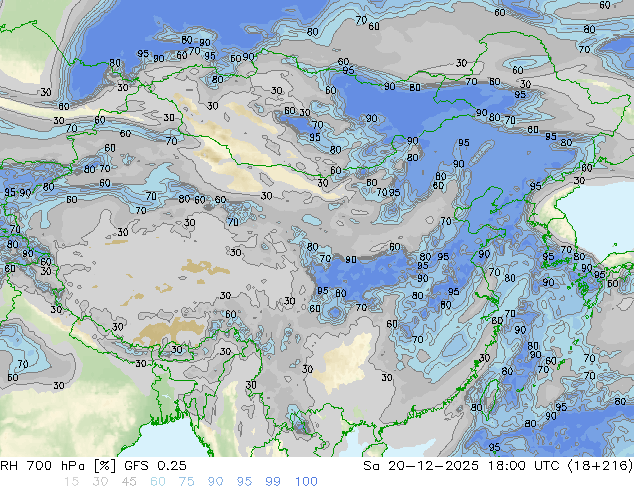This screenshot has width=634, height=490.
Task: Click the legend value 60 below the title
Action: click(x=158, y=482)
